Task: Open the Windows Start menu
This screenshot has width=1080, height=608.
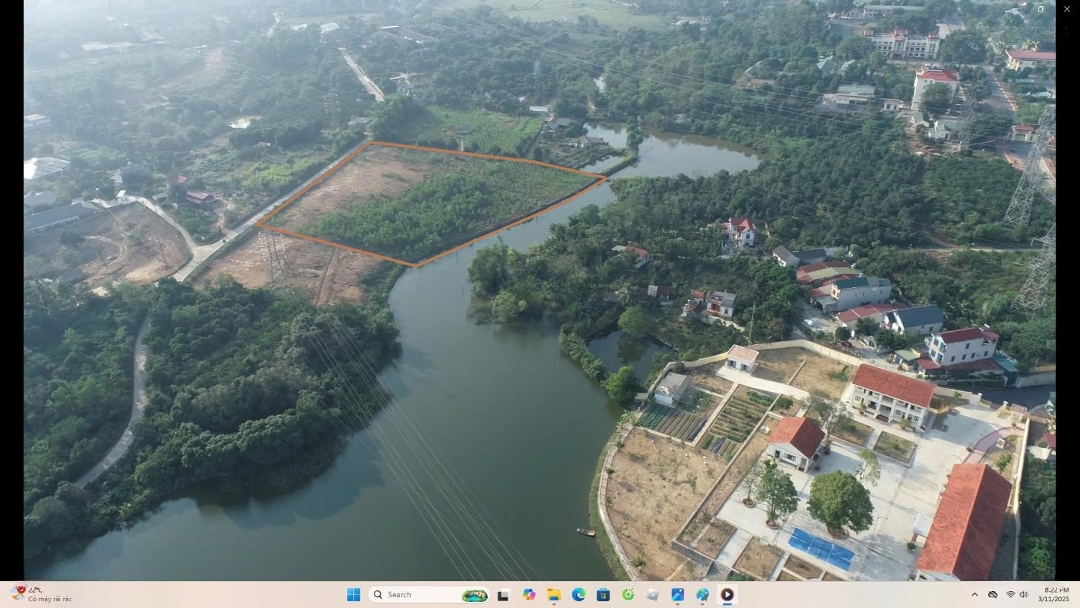Action: [x=353, y=595]
